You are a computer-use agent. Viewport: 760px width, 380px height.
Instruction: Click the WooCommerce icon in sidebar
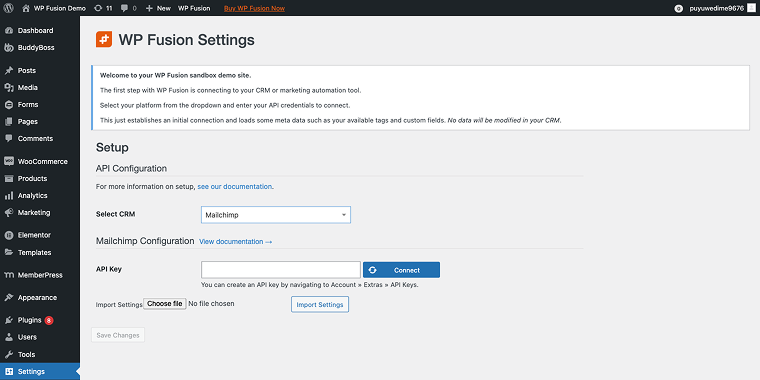9,161
